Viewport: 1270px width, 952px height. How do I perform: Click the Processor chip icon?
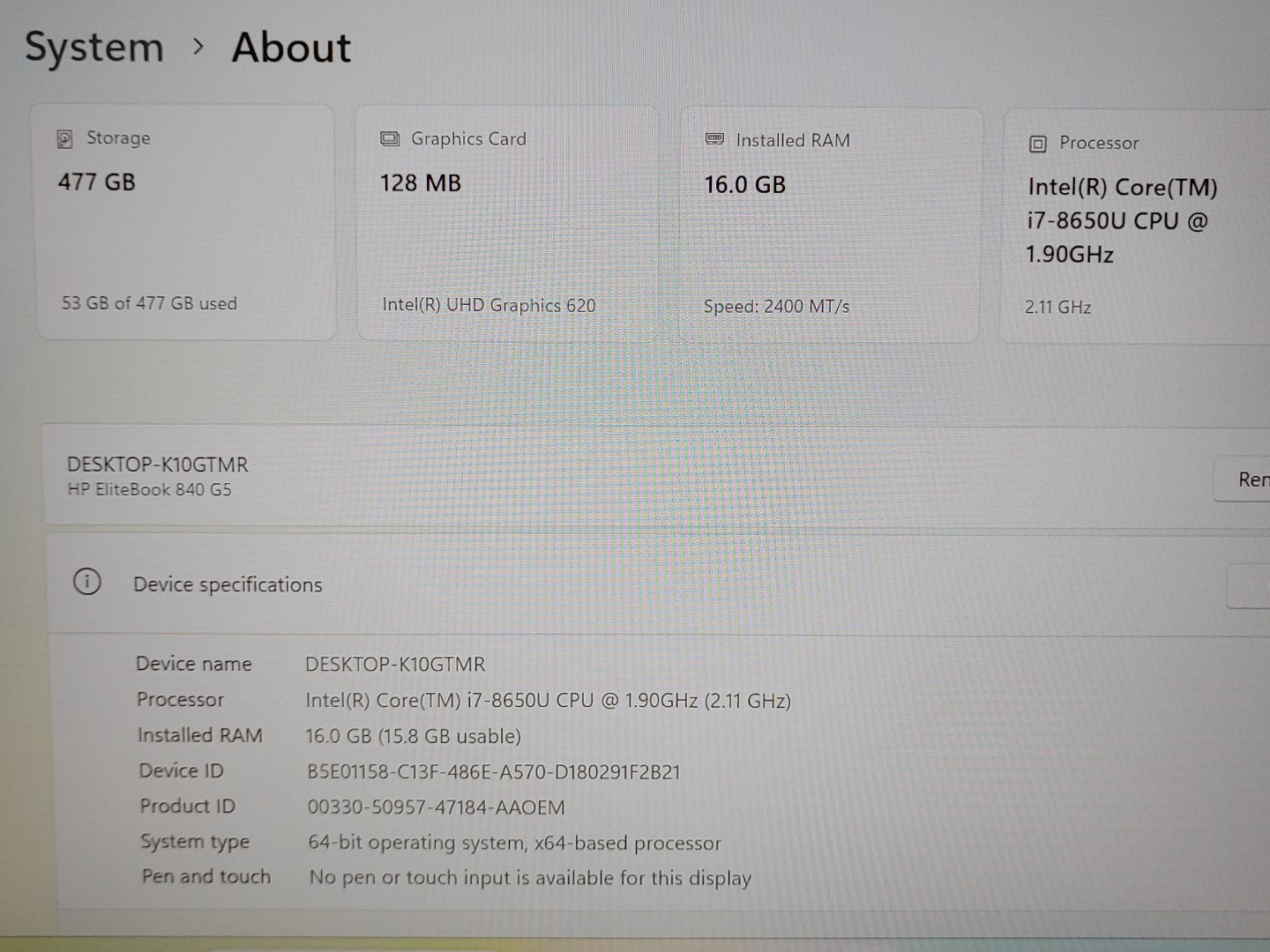pyautogui.click(x=1038, y=144)
